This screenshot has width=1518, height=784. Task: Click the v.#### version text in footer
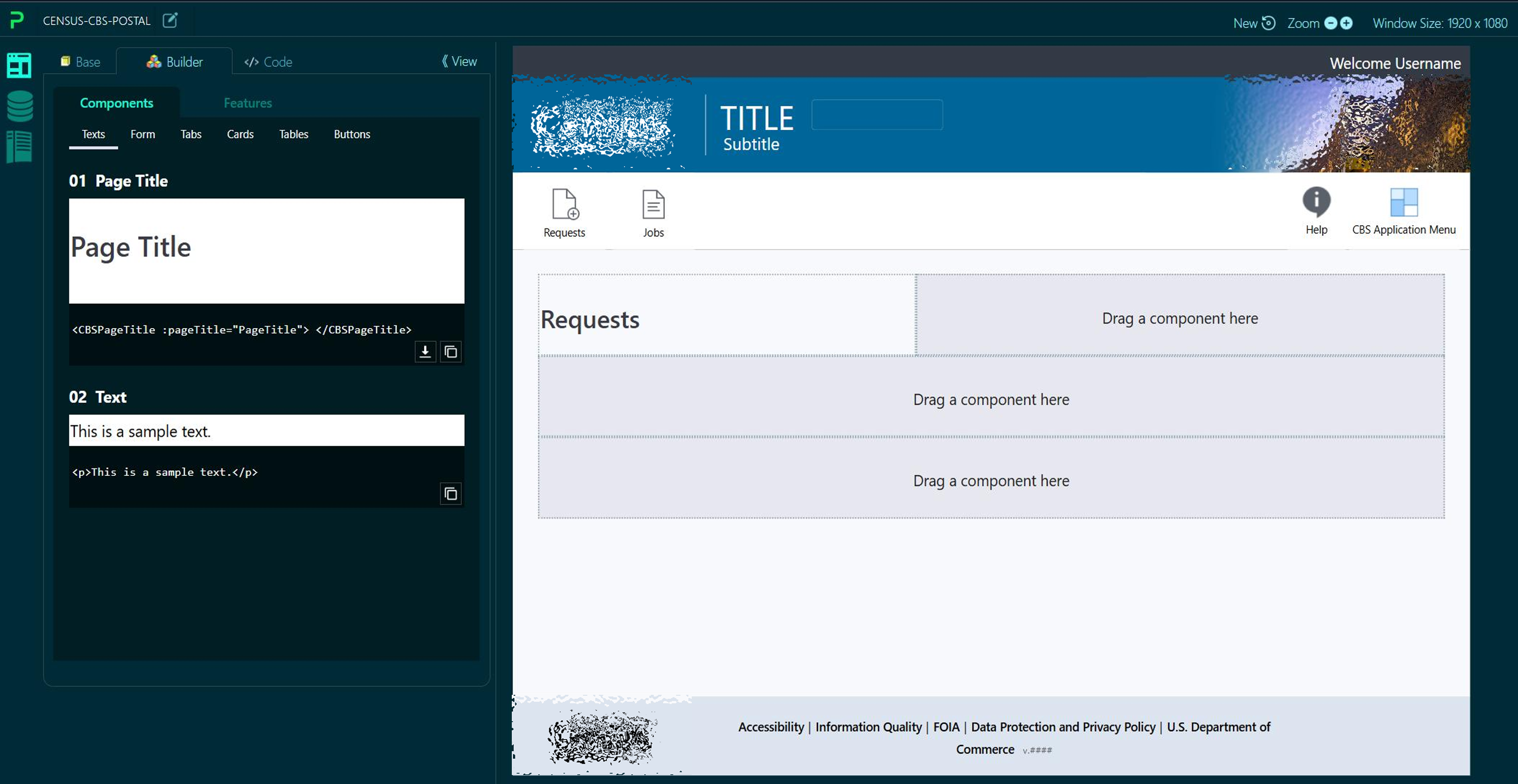tap(1037, 750)
